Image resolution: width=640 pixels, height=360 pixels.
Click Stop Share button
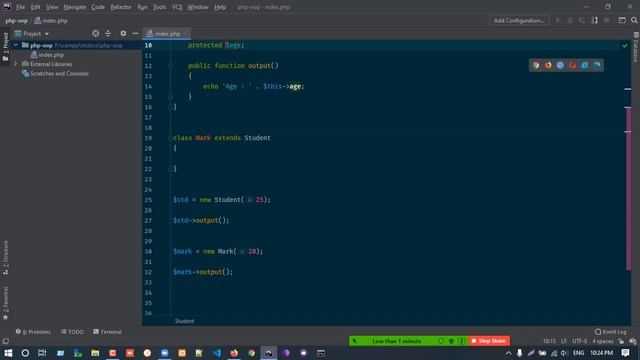[489, 341]
